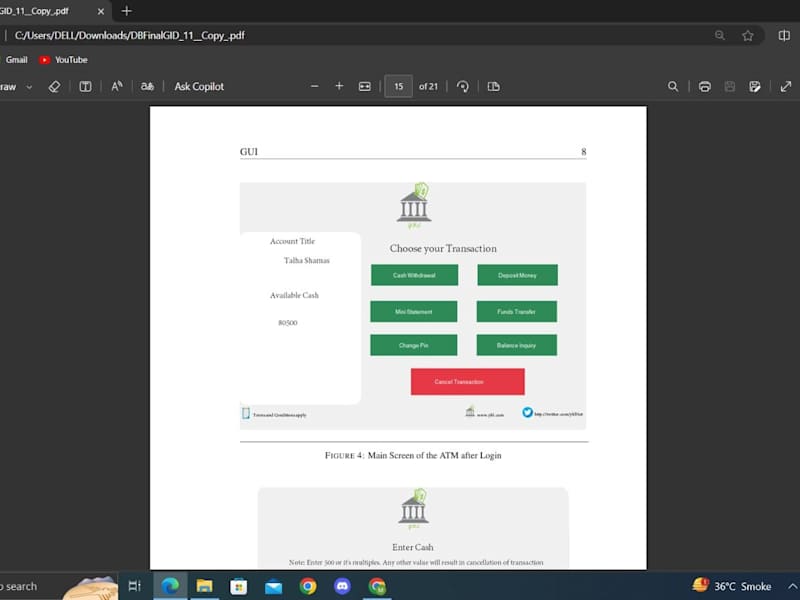Open the YouTube bookmark

63,60
